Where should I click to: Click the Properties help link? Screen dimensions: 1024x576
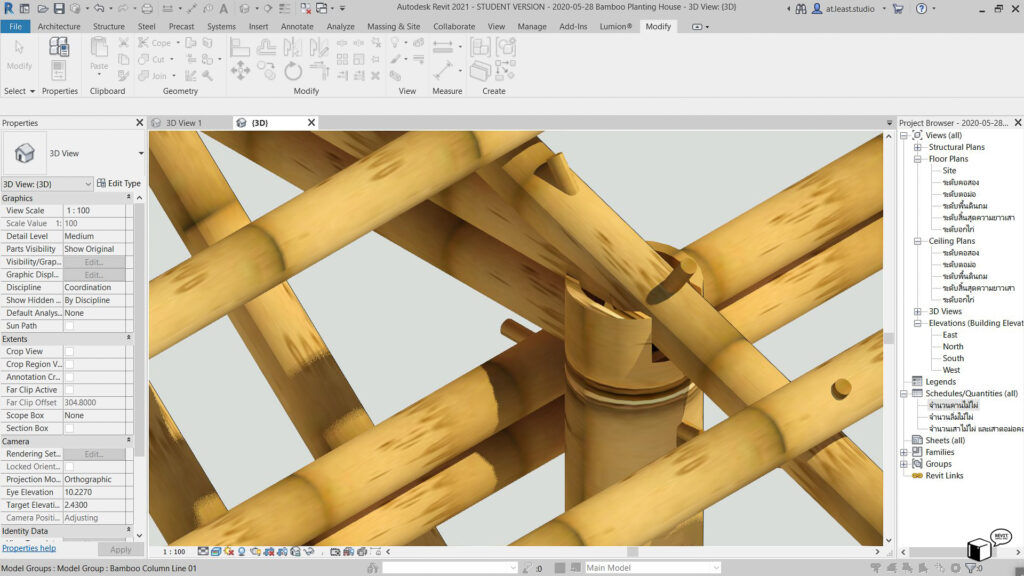(29, 549)
